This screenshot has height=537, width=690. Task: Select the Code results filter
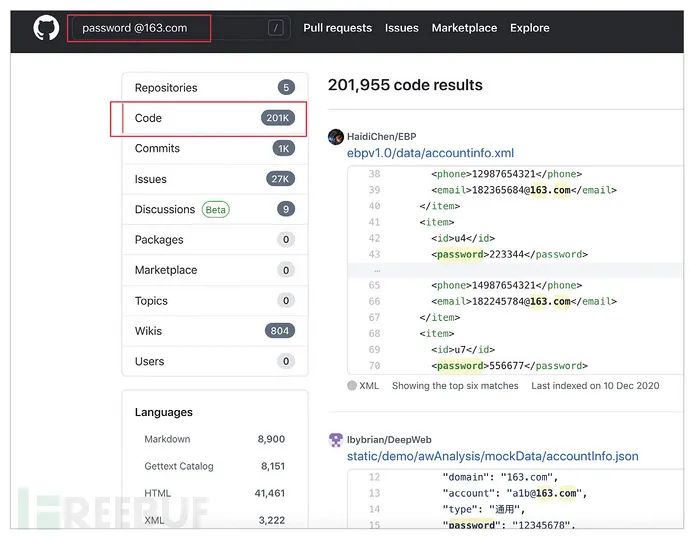pos(148,118)
